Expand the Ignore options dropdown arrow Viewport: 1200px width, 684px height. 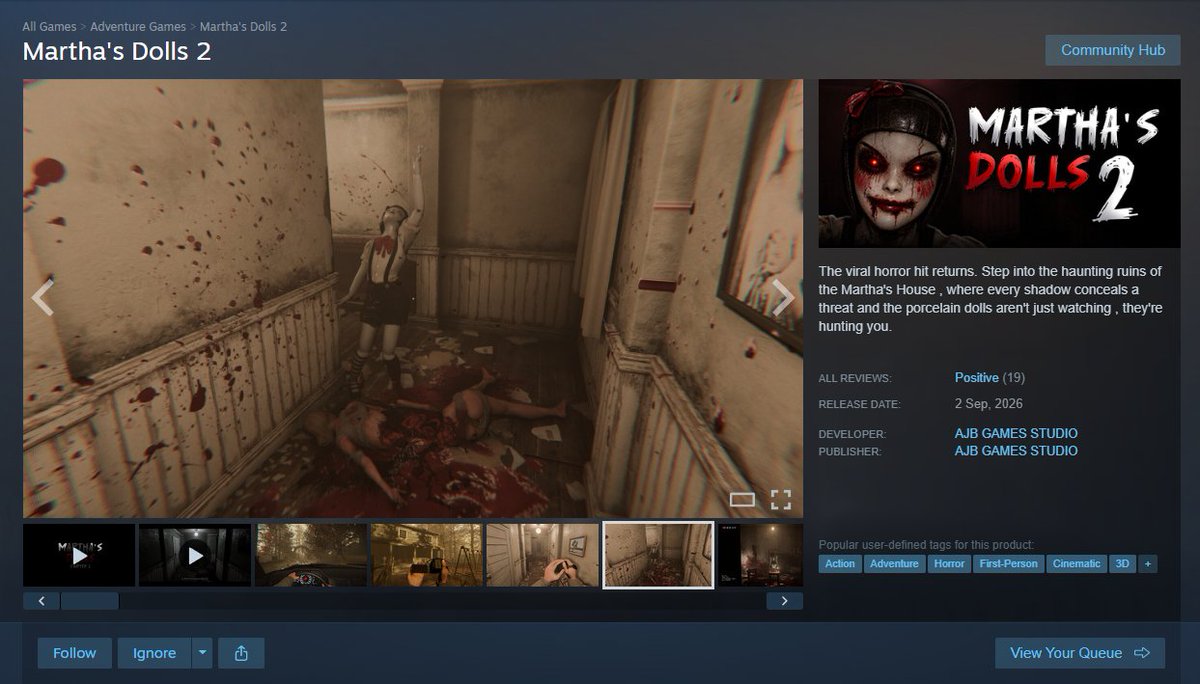[x=202, y=653]
